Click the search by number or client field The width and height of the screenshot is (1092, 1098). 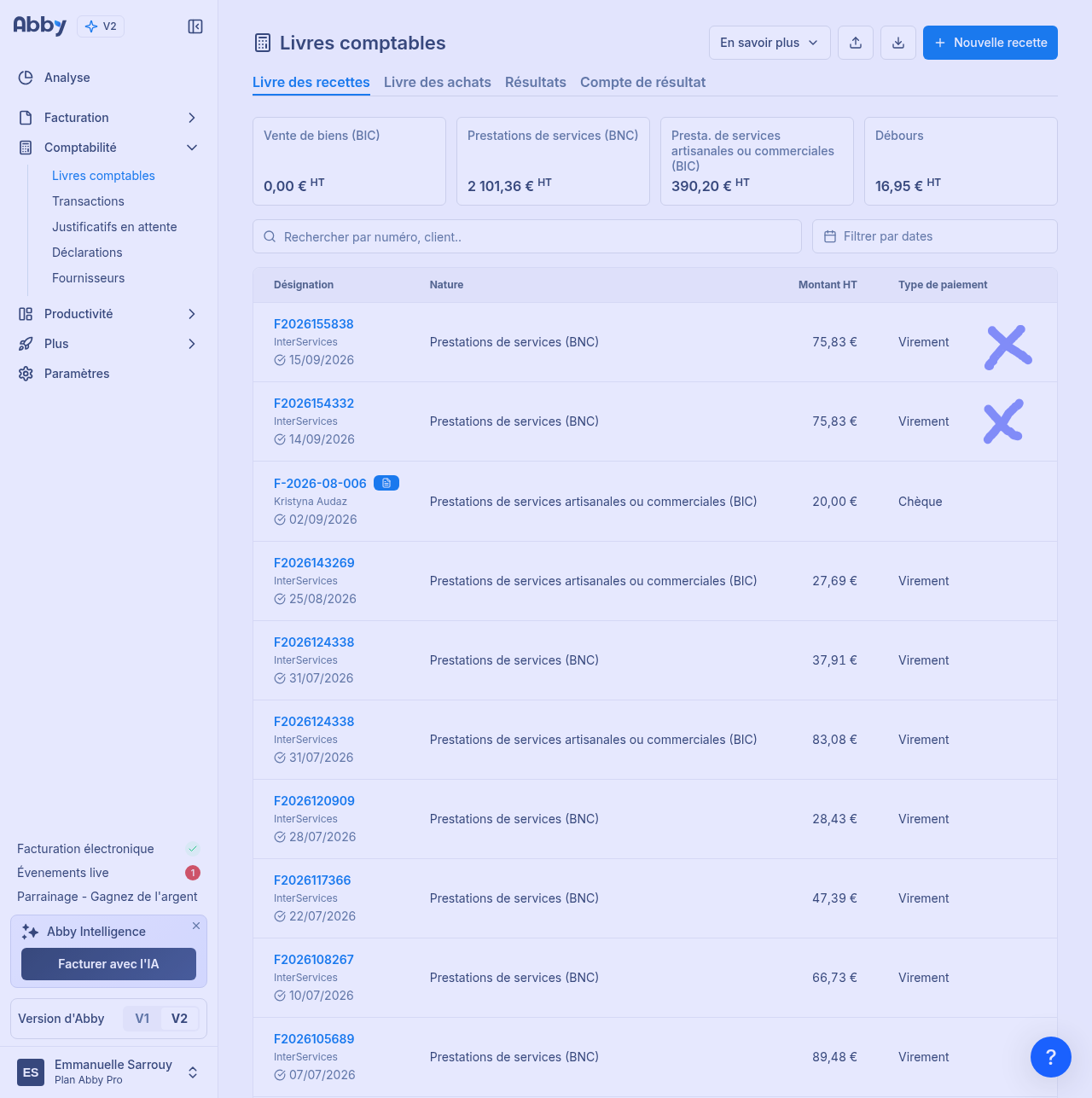click(527, 236)
